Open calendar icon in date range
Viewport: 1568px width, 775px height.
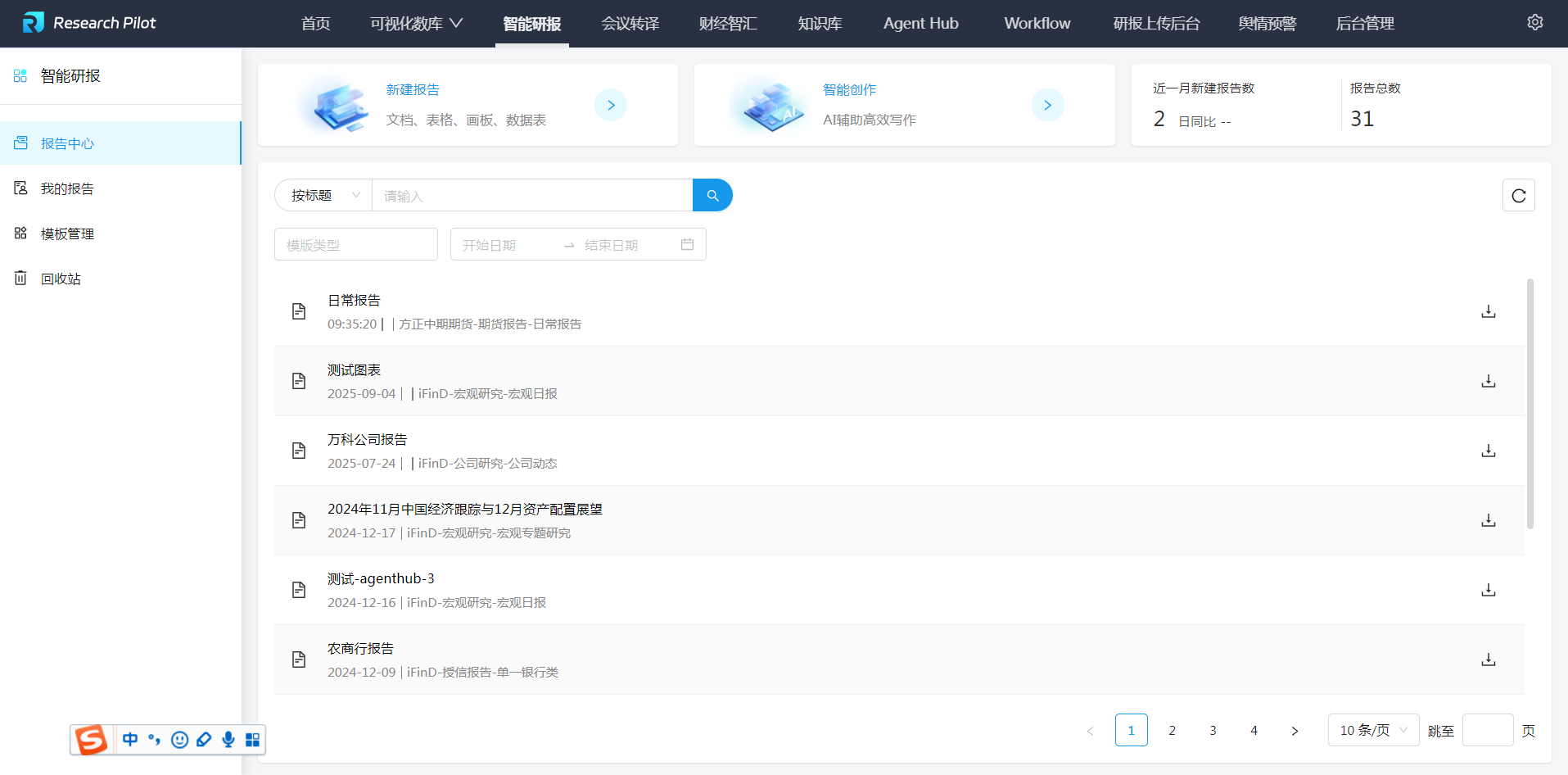[x=687, y=244]
